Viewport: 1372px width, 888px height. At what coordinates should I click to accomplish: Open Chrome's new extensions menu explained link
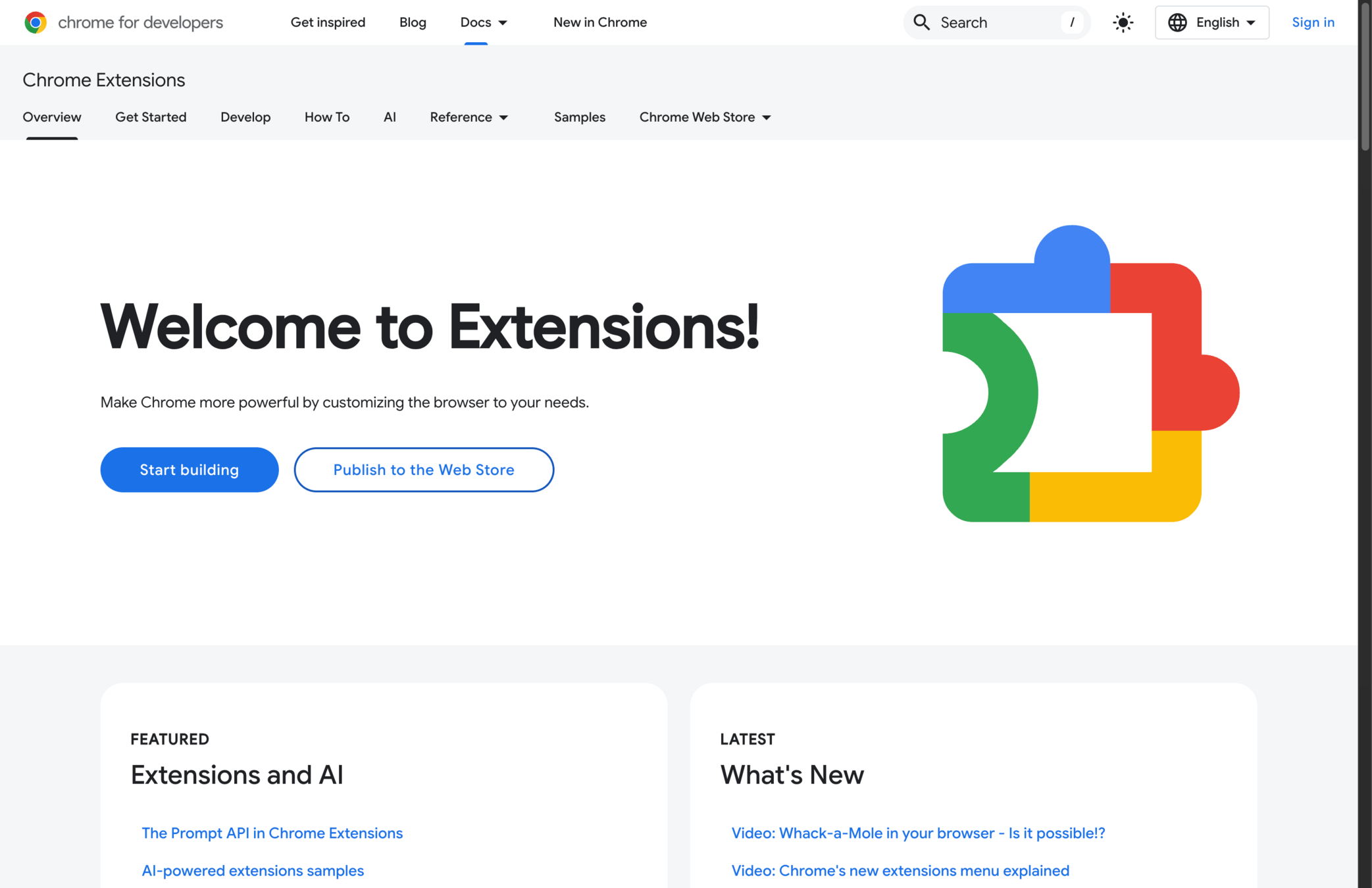(x=900, y=870)
